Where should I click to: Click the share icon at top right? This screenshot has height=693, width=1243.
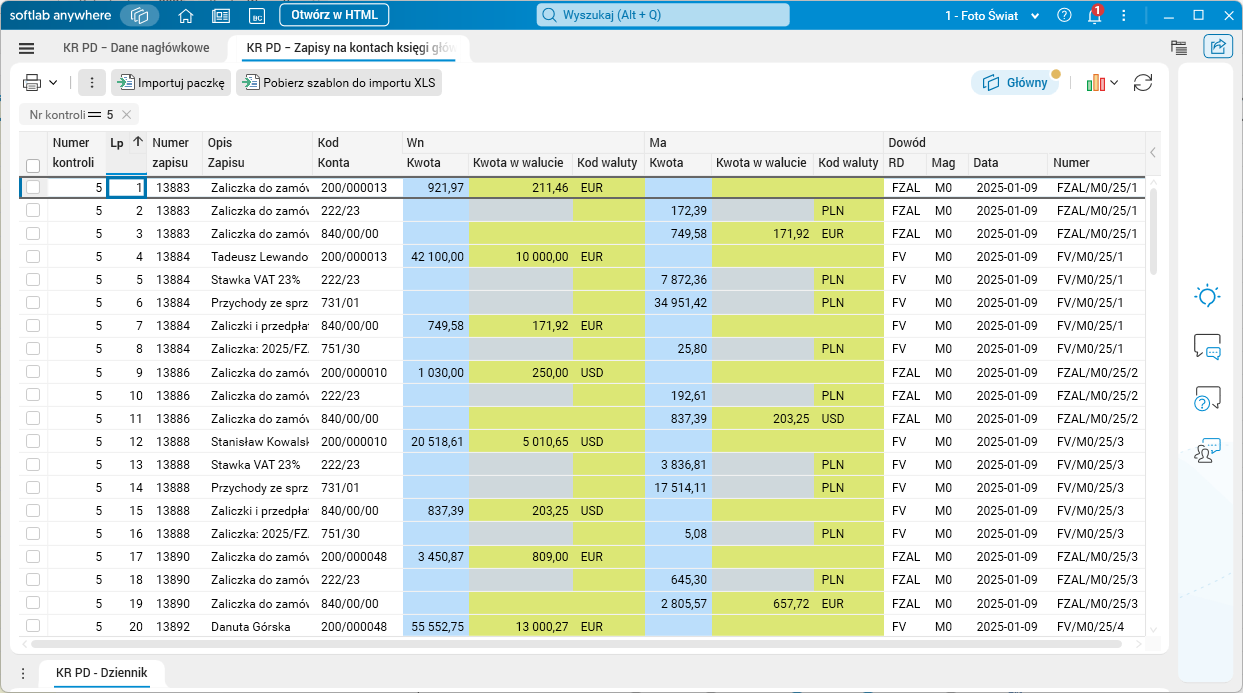[1217, 47]
